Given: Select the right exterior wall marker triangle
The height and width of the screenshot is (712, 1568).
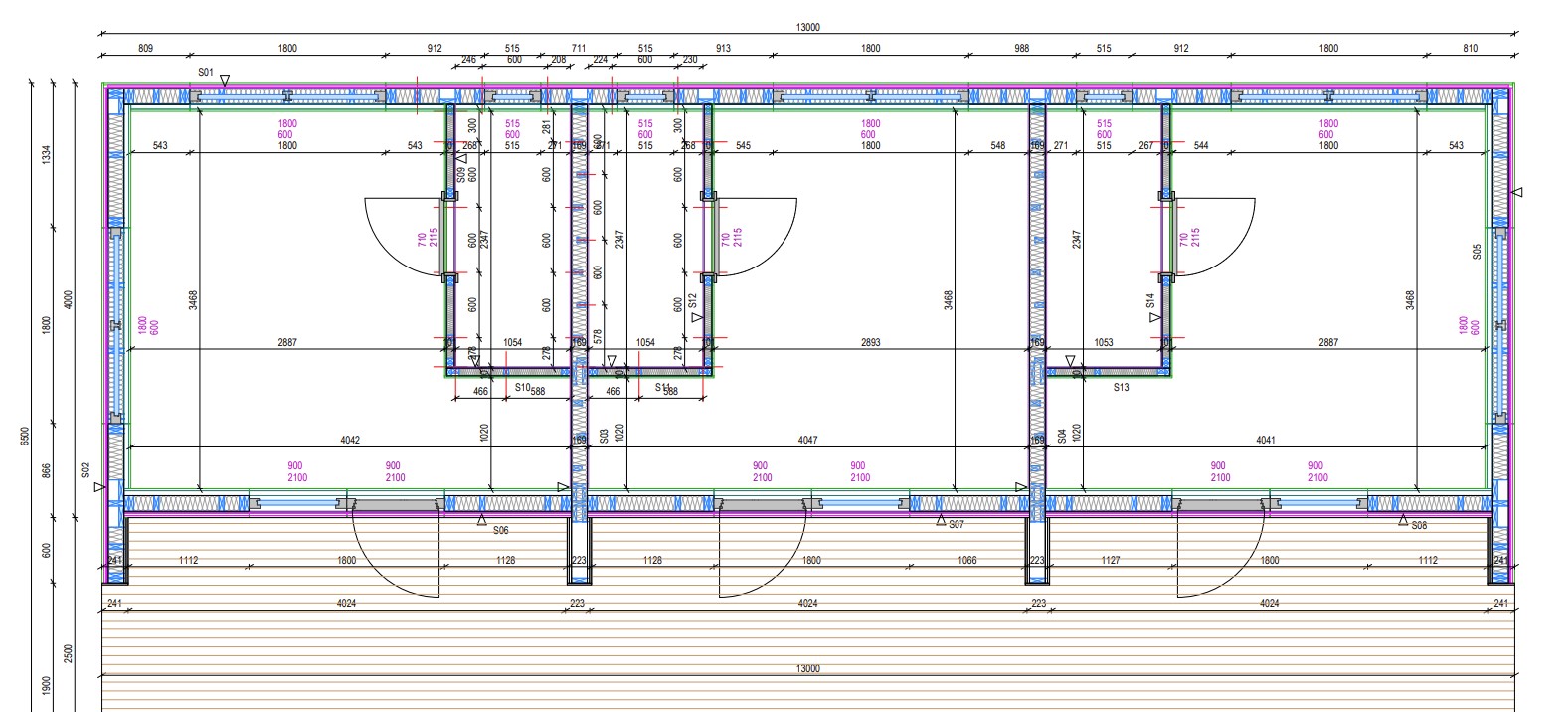Looking at the screenshot, I should [x=1517, y=192].
